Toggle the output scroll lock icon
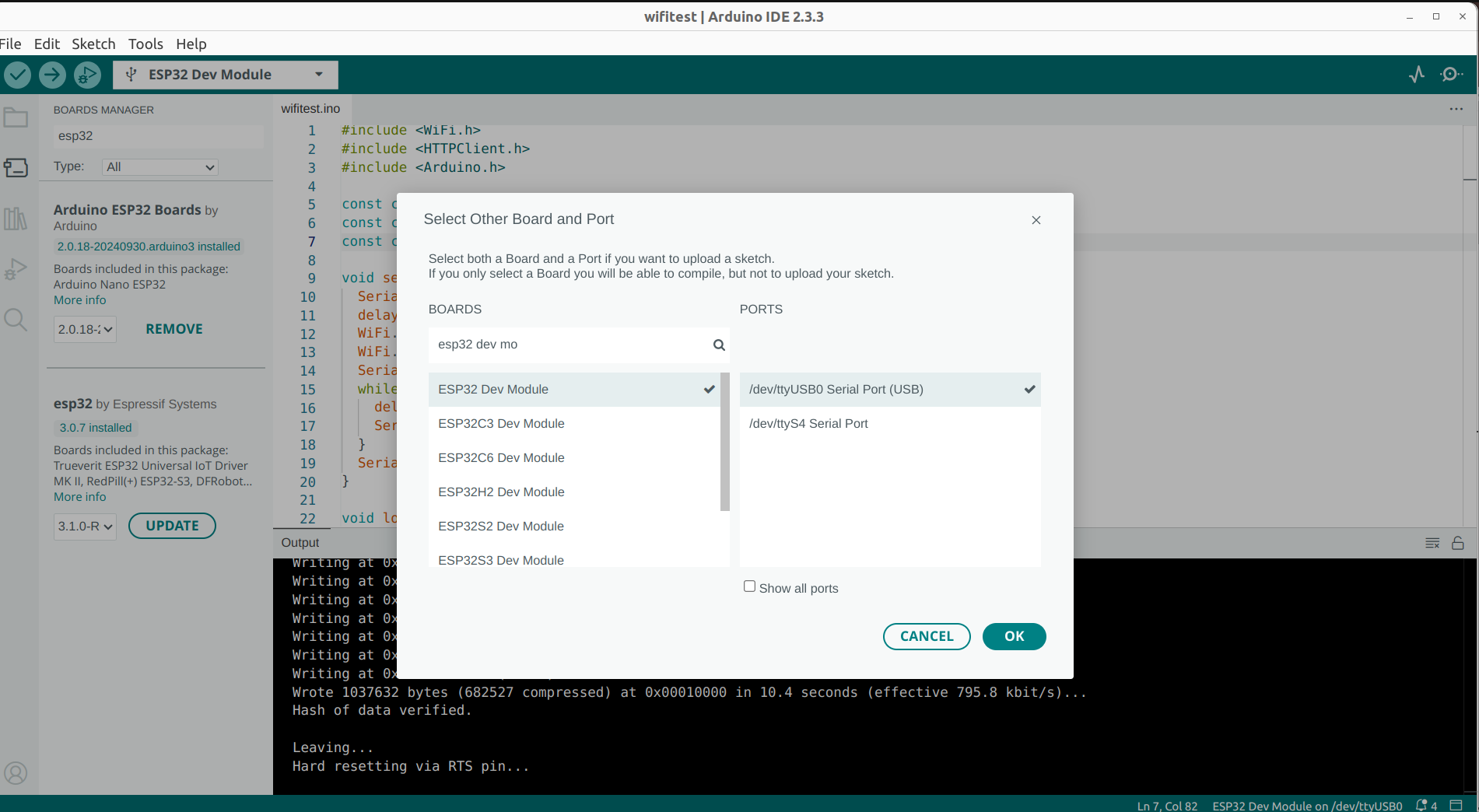Viewport: 1479px width, 812px height. 1458,543
